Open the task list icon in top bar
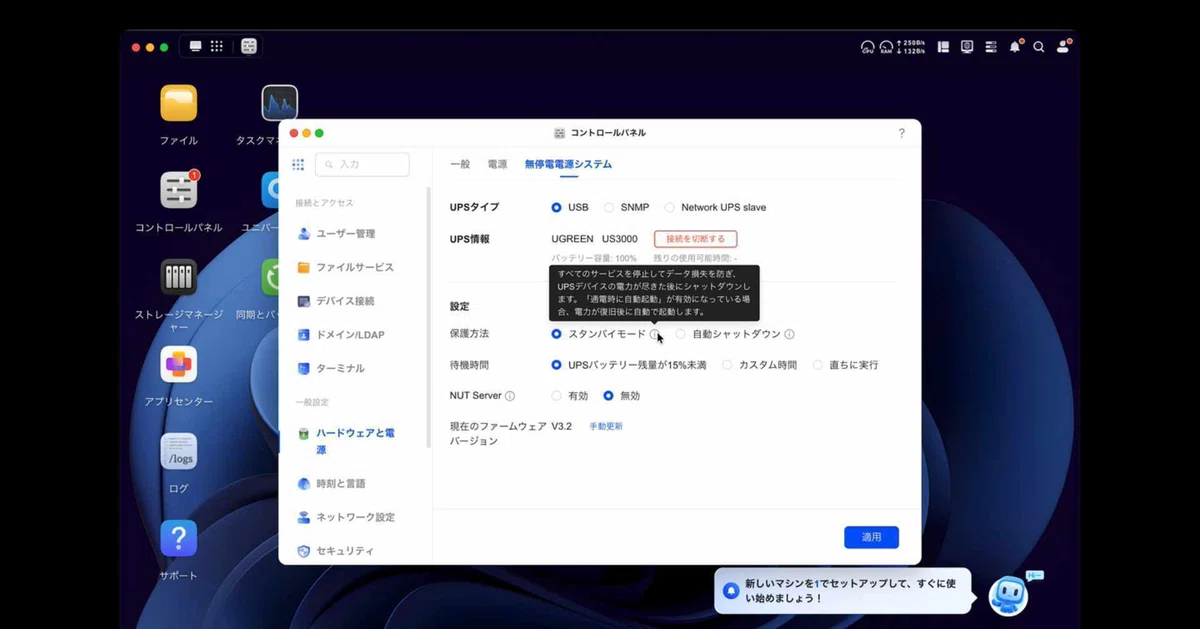Image resolution: width=1200 pixels, height=629 pixels. (991, 47)
